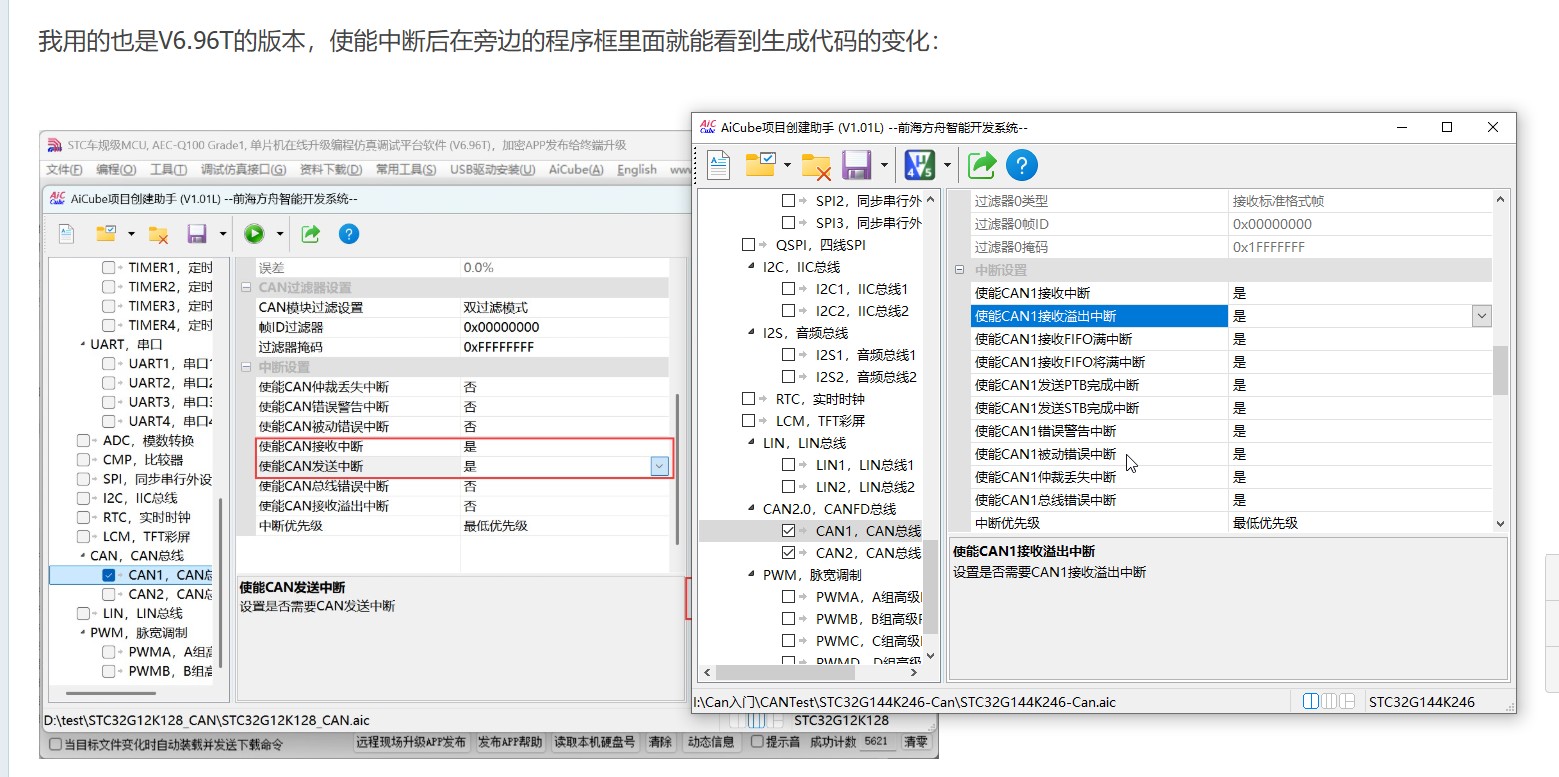Open 工具(T) menu in back window
The width and height of the screenshot is (1559, 777).
168,170
